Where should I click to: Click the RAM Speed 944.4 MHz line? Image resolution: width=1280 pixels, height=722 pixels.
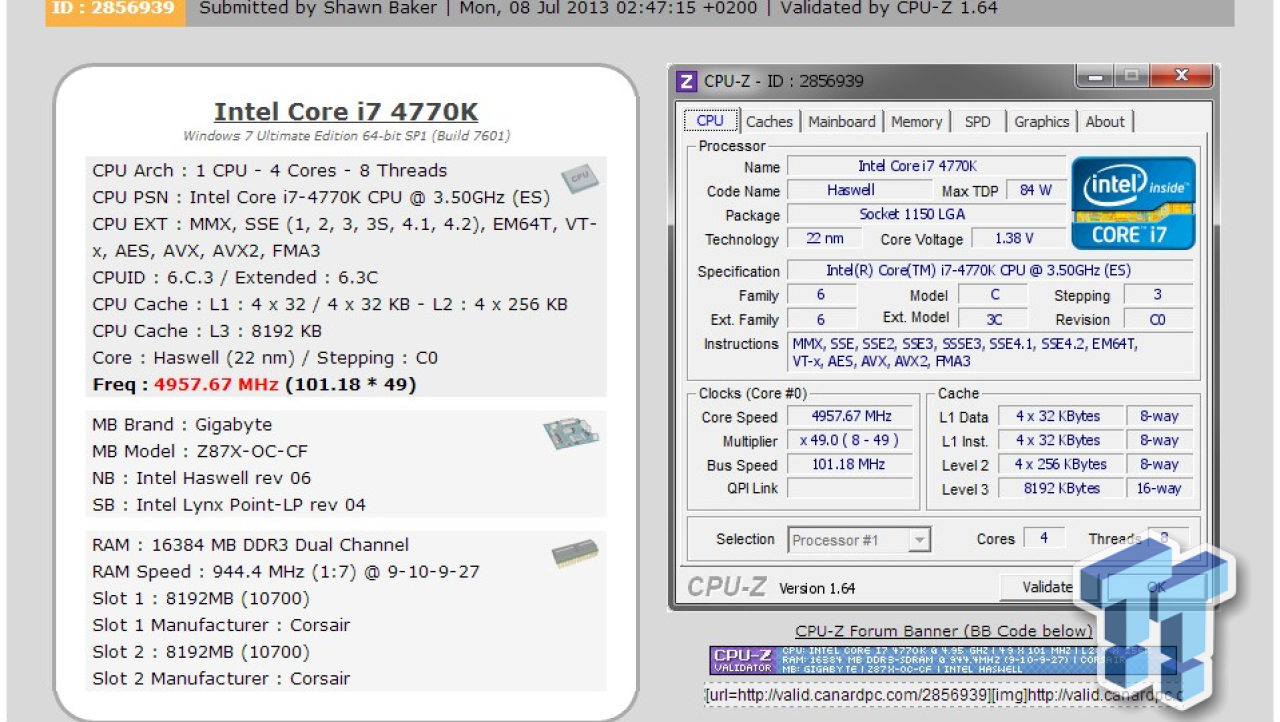(286, 572)
